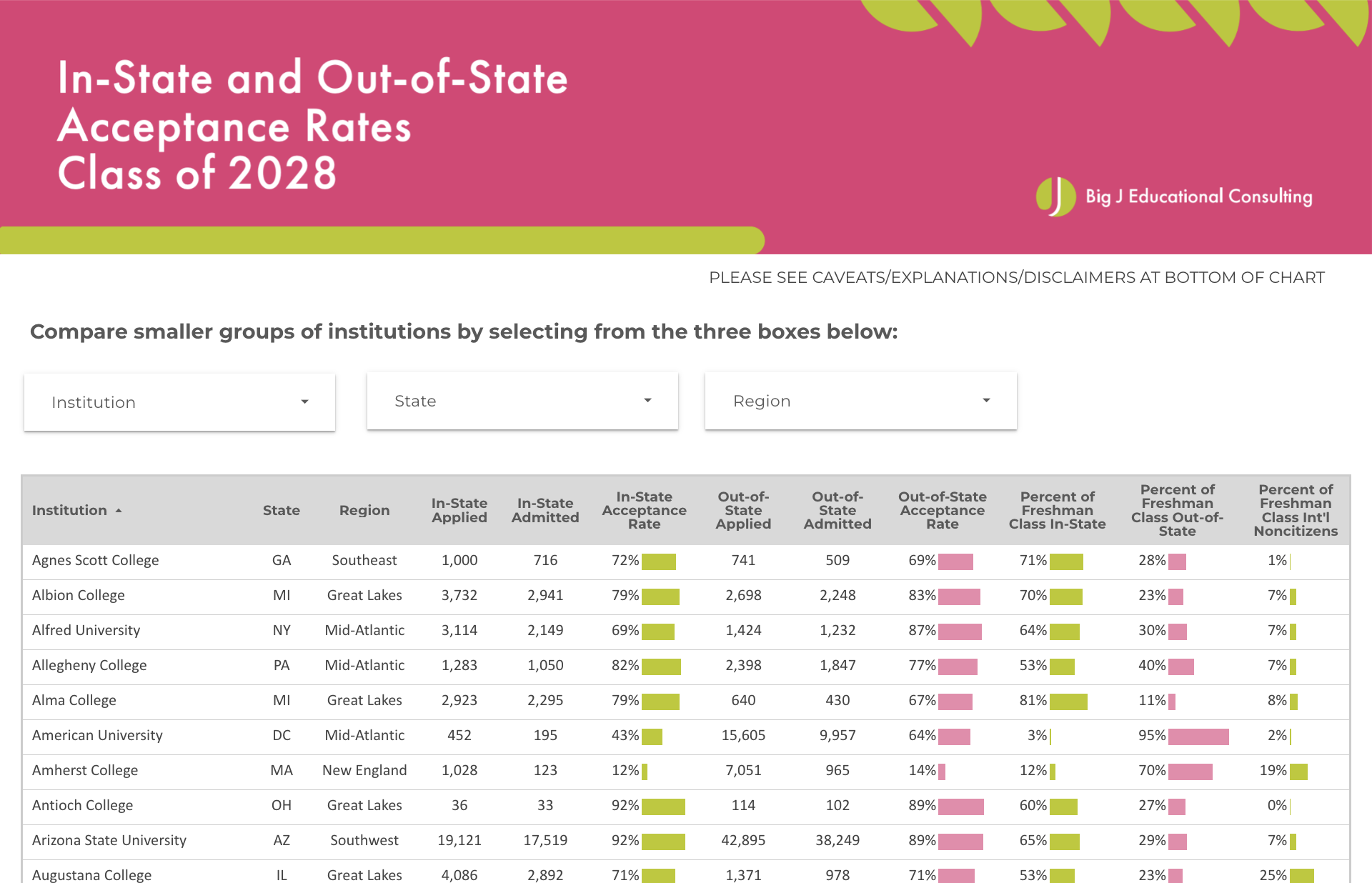Screen dimensions: 1372x883
Task: Click Out-of-State Admitted column header
Action: click(x=837, y=510)
